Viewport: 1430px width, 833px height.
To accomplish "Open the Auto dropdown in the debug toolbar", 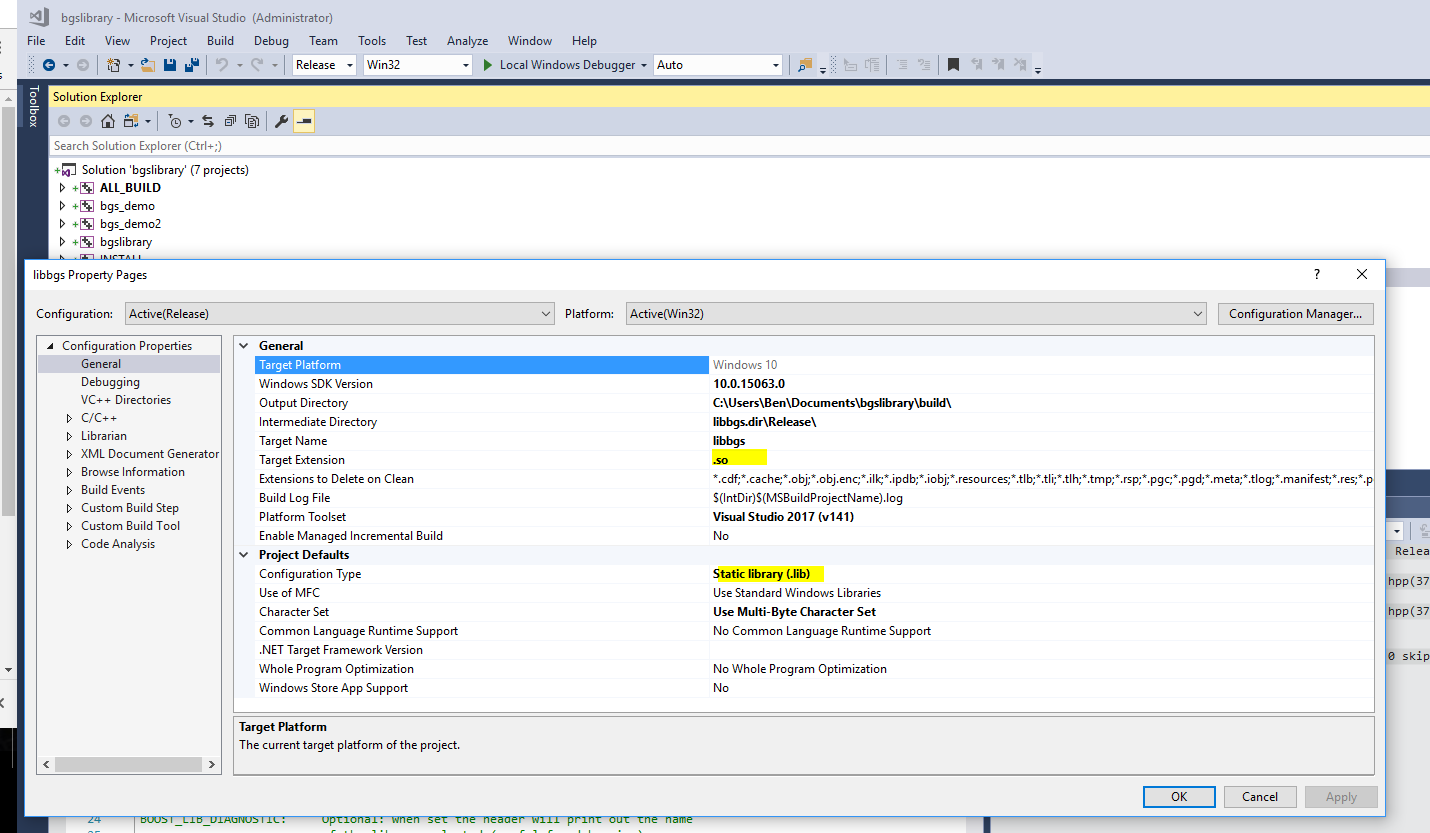I will tap(717, 65).
